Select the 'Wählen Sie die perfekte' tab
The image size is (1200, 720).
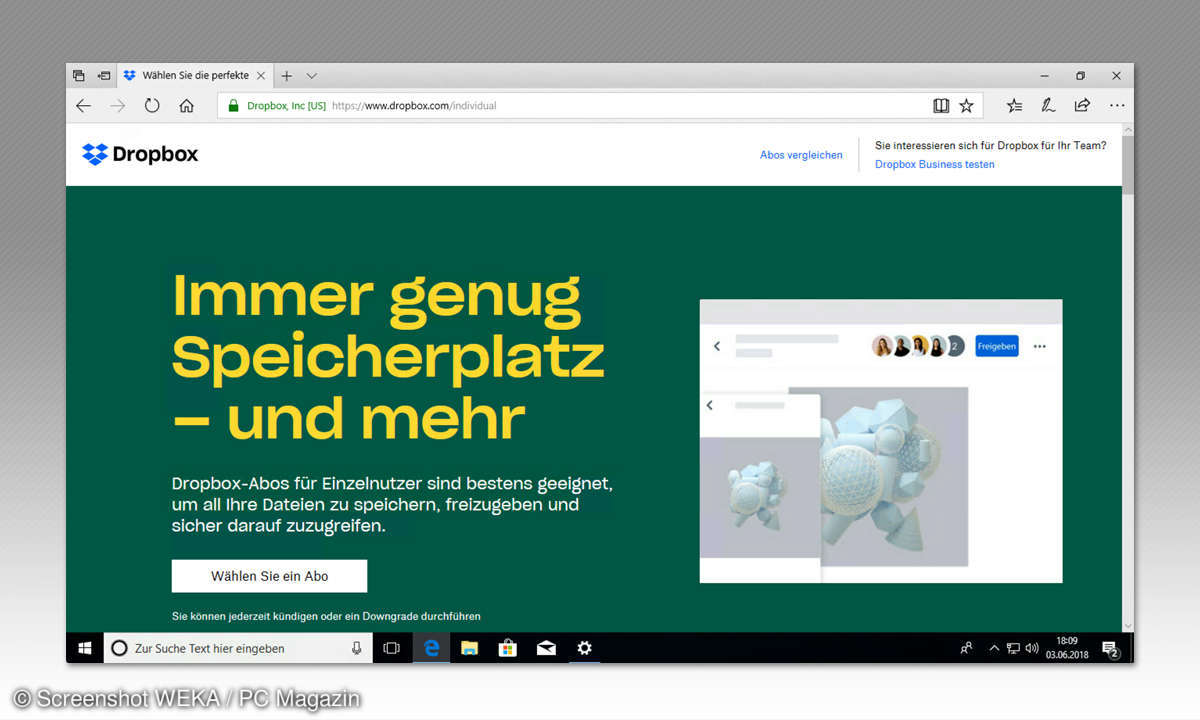[x=195, y=75]
